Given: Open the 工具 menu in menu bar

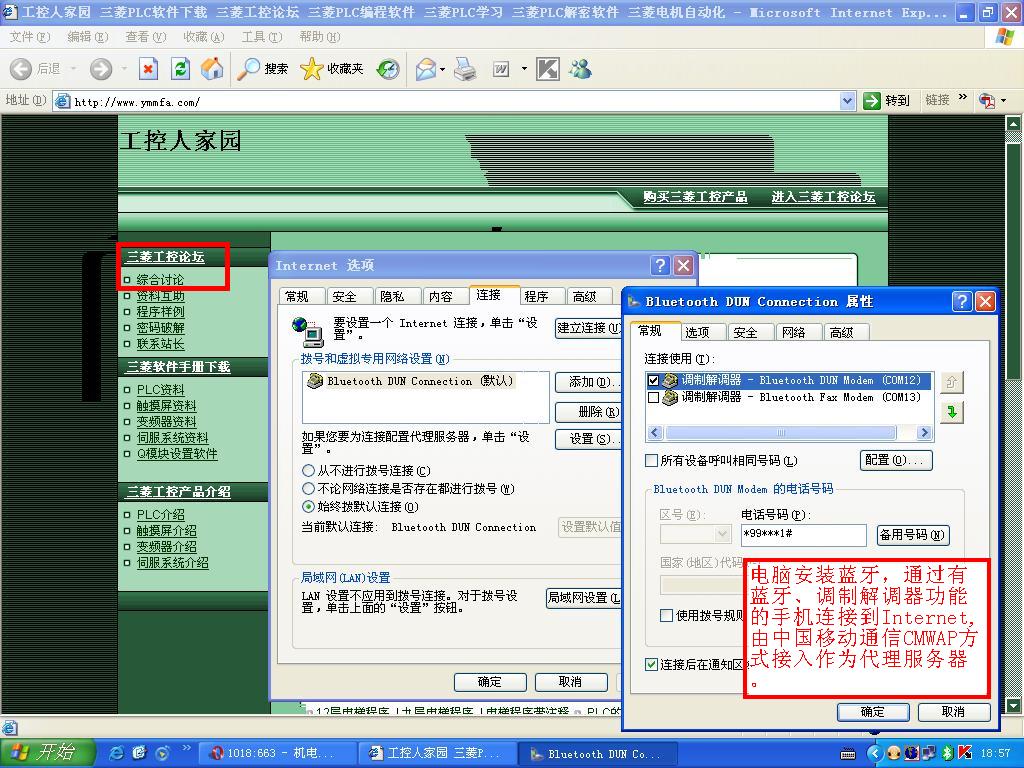Looking at the screenshot, I should click(x=261, y=37).
